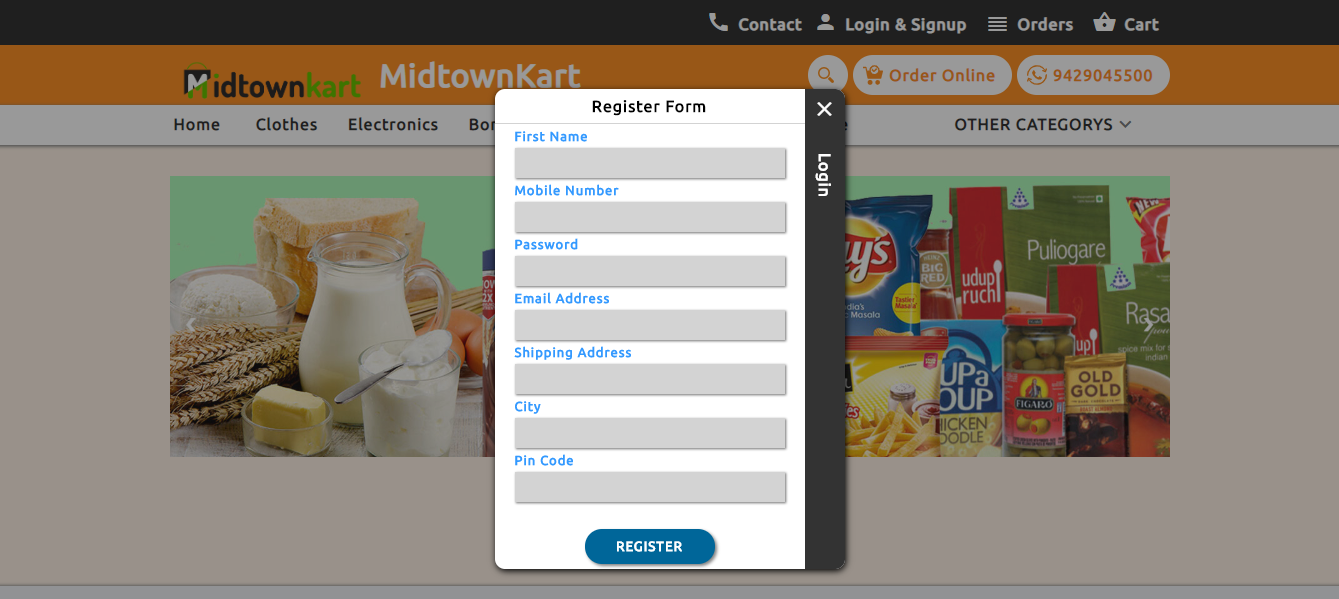The height and width of the screenshot is (599, 1339).
Task: Open the shopping basket Cart icon
Action: (1104, 22)
